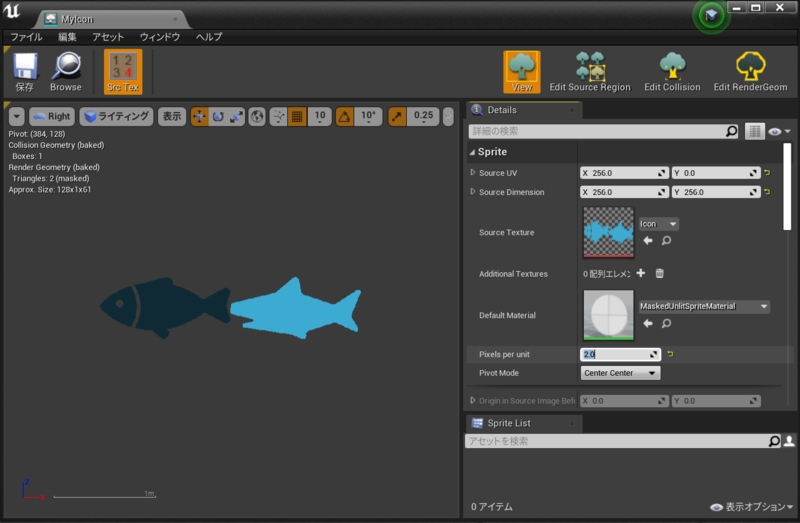Open the Right view orientation menu
The image size is (800, 523).
point(52,116)
